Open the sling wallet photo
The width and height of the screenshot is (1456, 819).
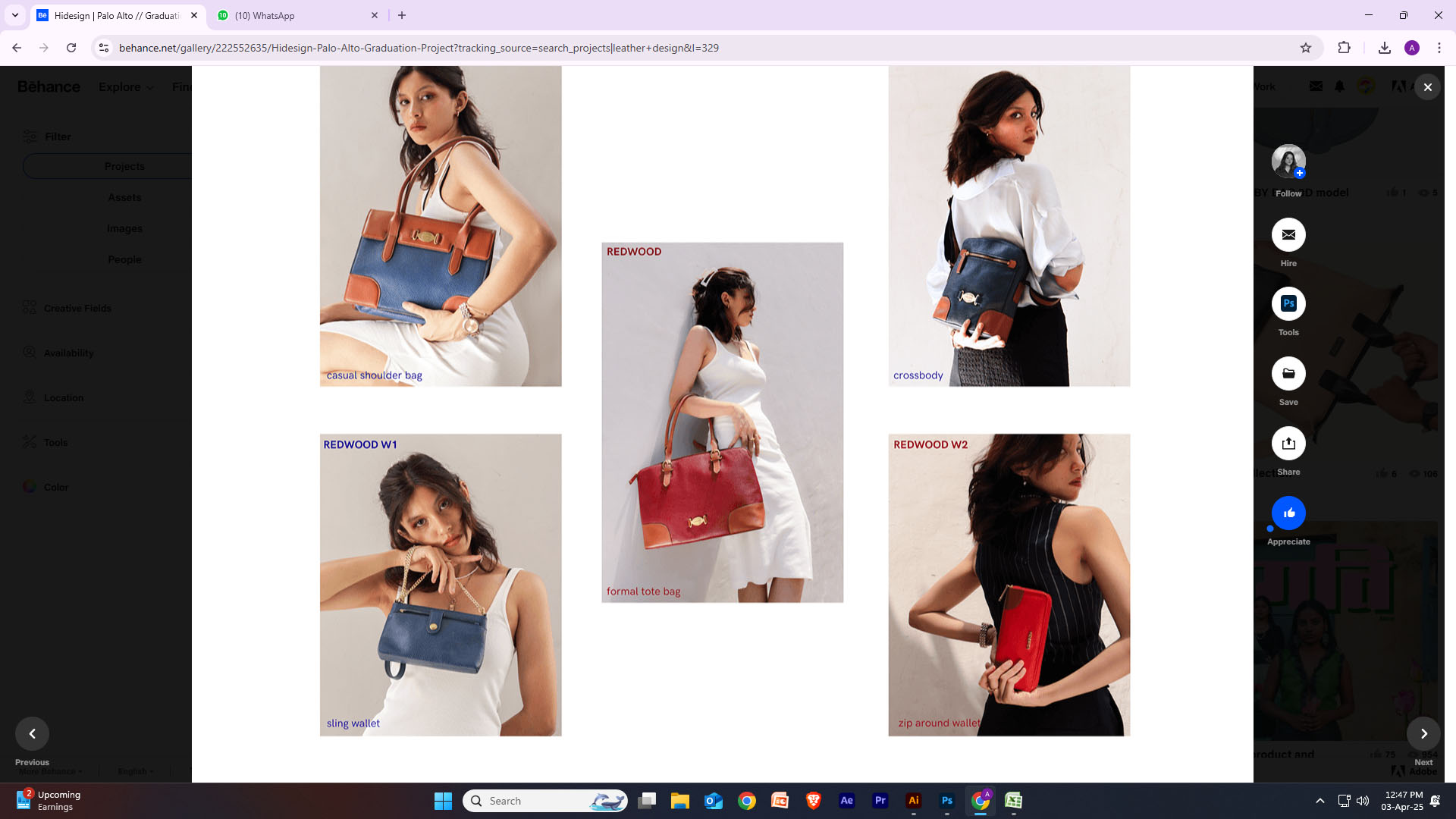pyautogui.click(x=441, y=585)
